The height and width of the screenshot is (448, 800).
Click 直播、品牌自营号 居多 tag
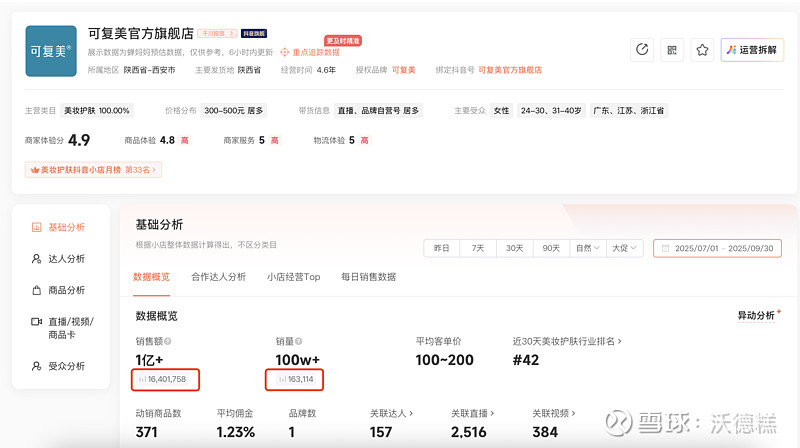[378, 110]
